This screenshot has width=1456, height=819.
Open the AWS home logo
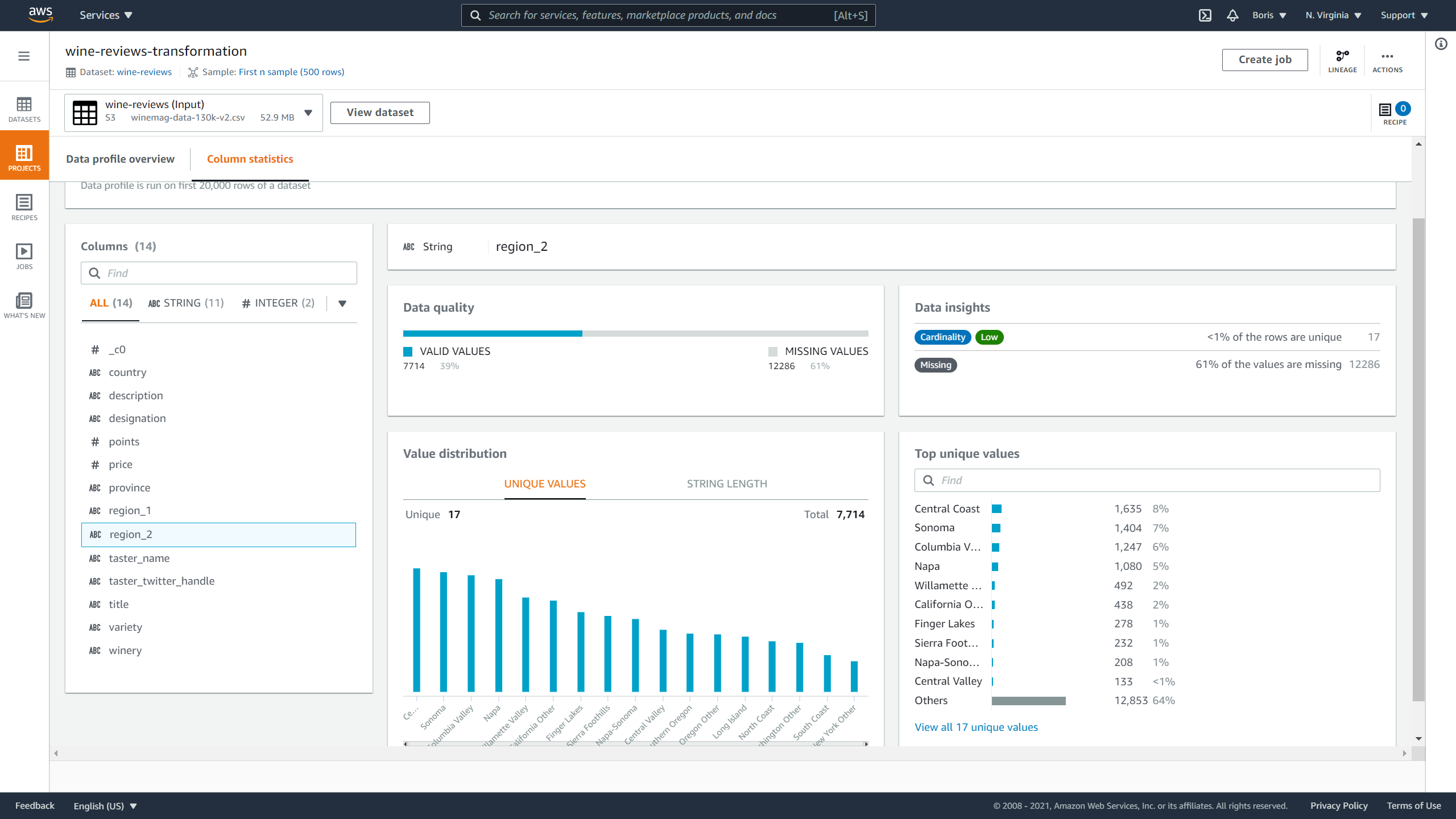tap(41, 15)
